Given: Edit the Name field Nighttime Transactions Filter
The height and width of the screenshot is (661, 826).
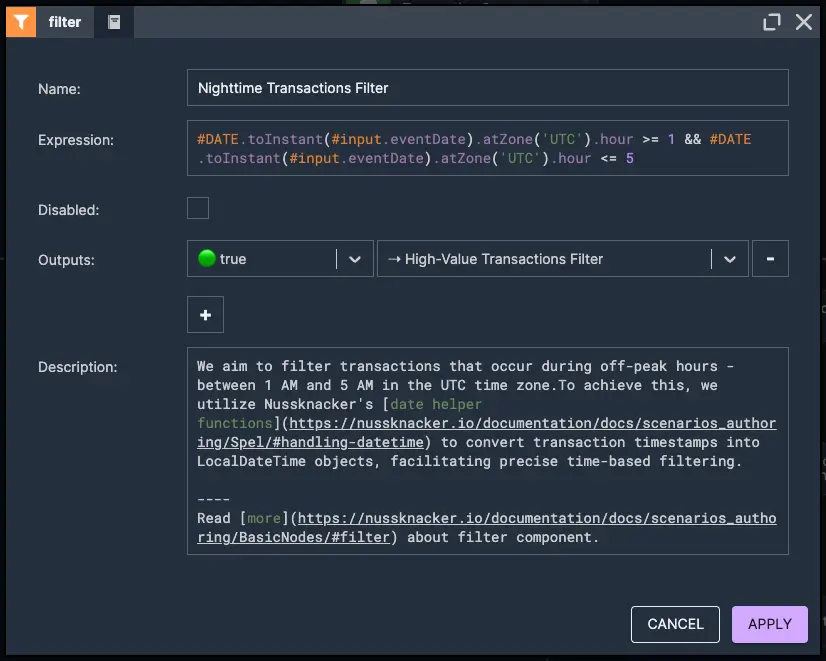Looking at the screenshot, I should coord(487,88).
